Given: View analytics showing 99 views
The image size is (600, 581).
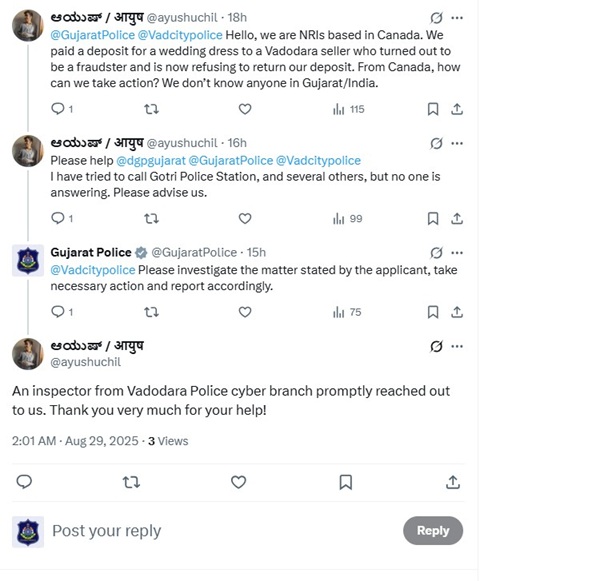Looking at the screenshot, I should (x=348, y=218).
